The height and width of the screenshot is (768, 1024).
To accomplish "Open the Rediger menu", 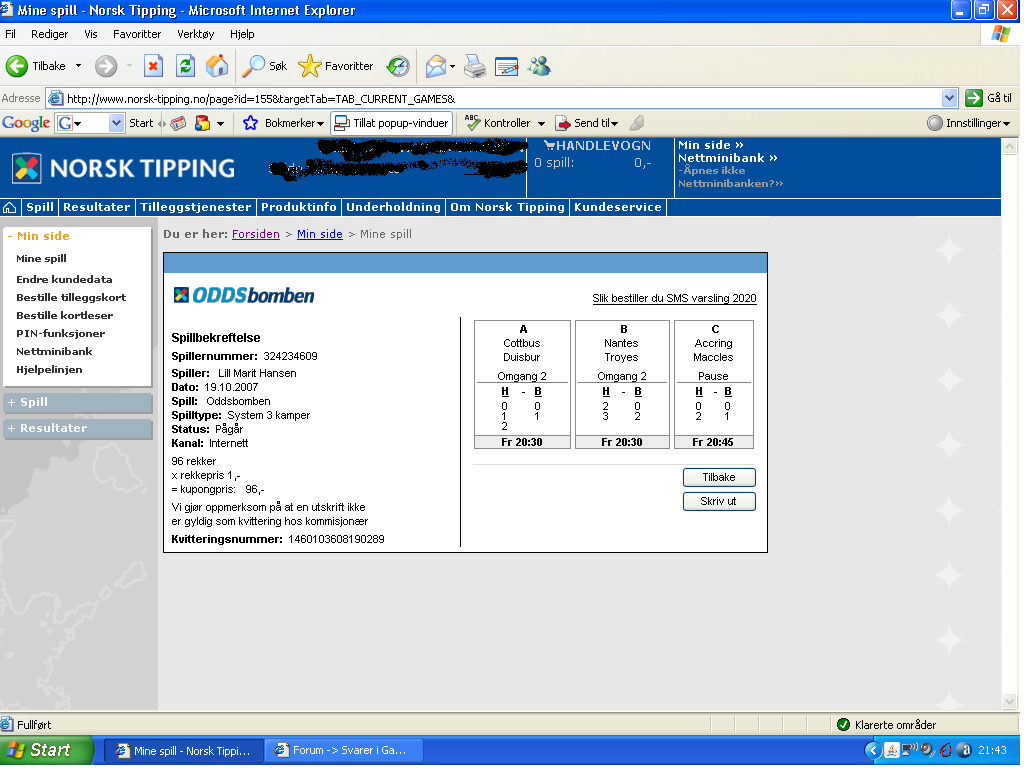I will [x=50, y=34].
